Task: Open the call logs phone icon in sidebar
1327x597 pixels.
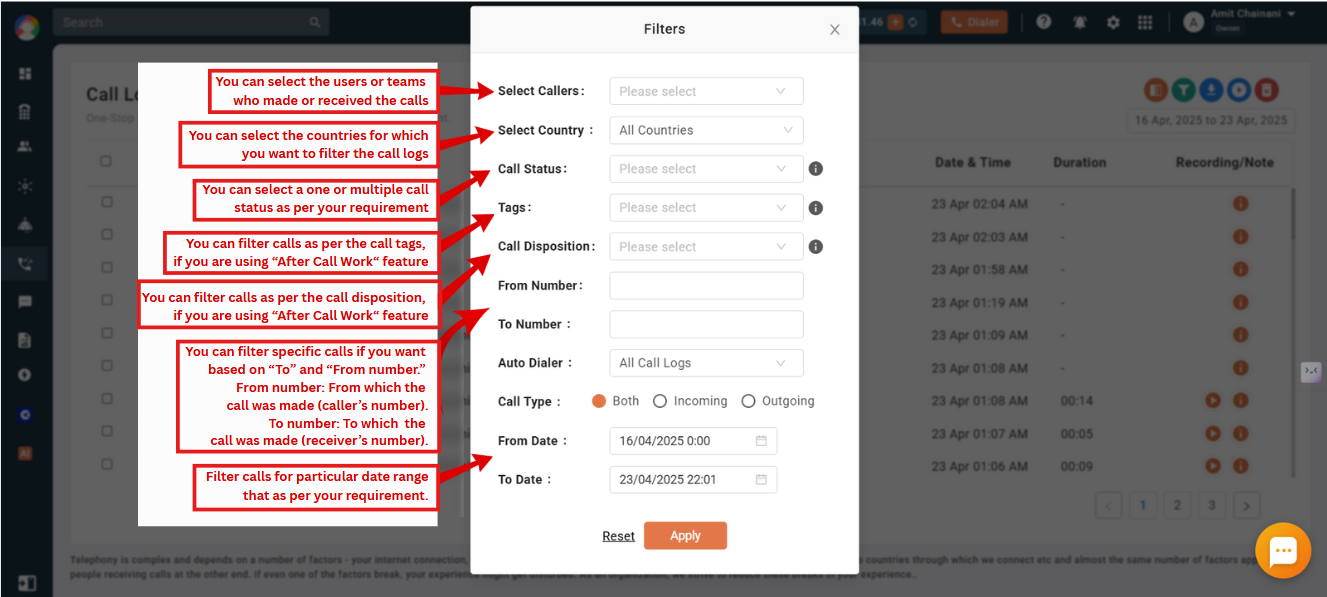Action: [x=25, y=265]
